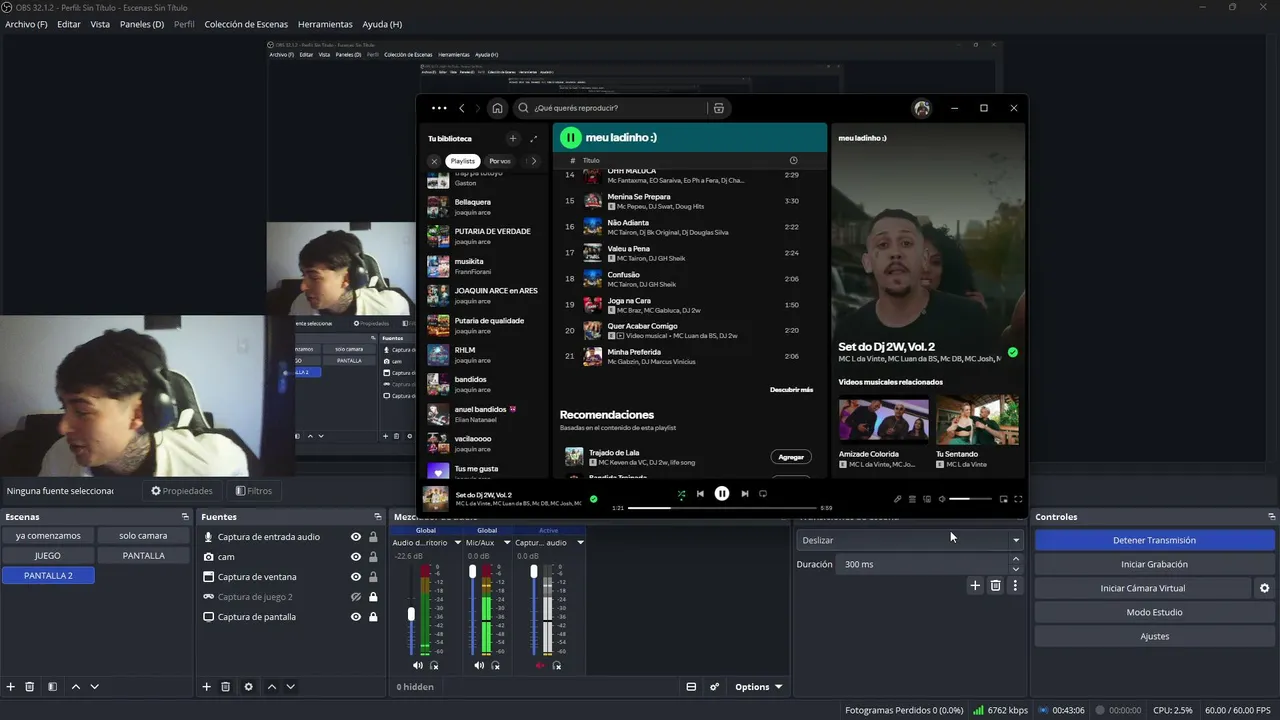Viewport: 1280px width, 720px height.
Task: Unlock the Captura de juego 2 source
Action: click(373, 597)
